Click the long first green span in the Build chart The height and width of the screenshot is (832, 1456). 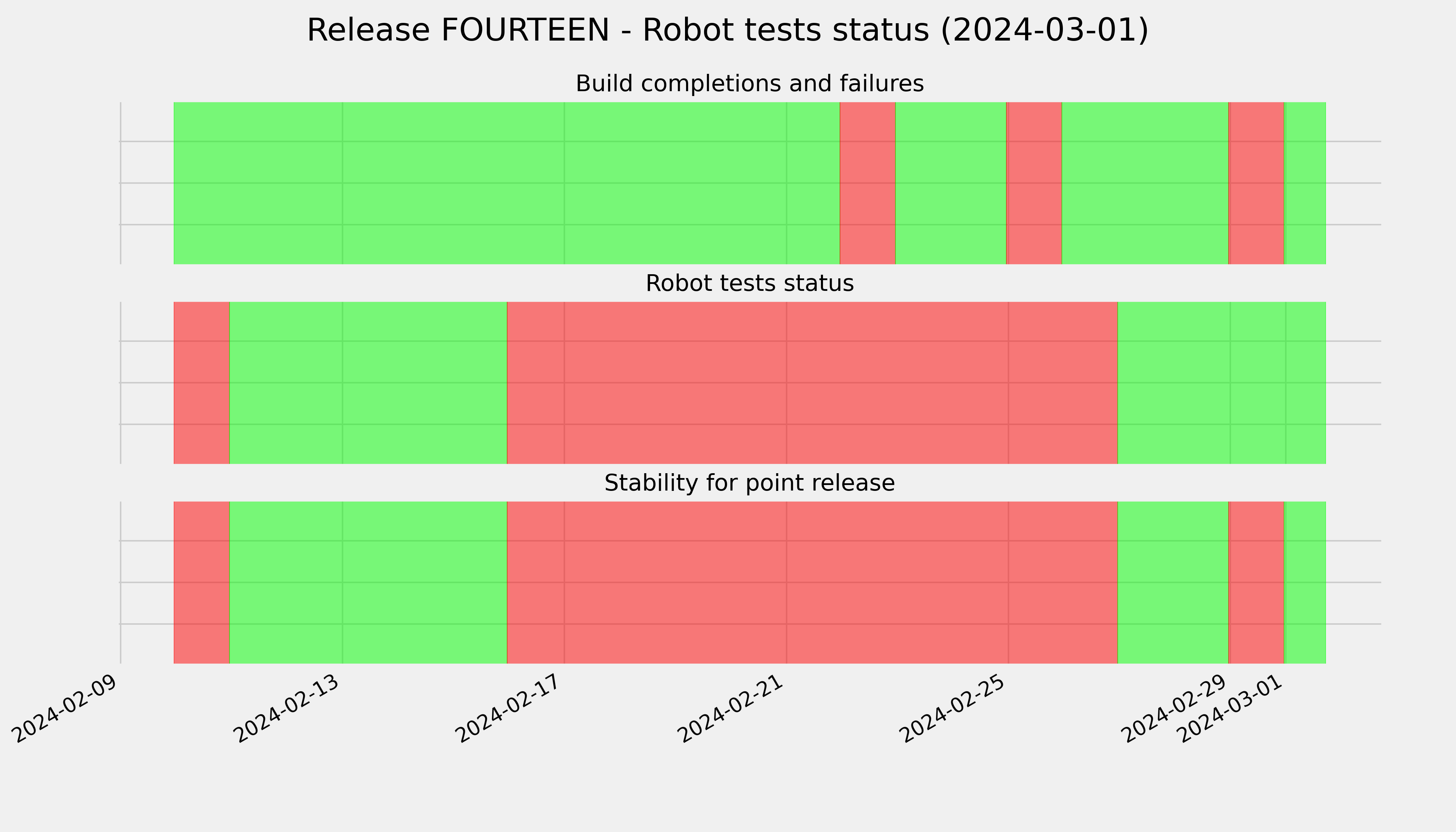point(507,183)
